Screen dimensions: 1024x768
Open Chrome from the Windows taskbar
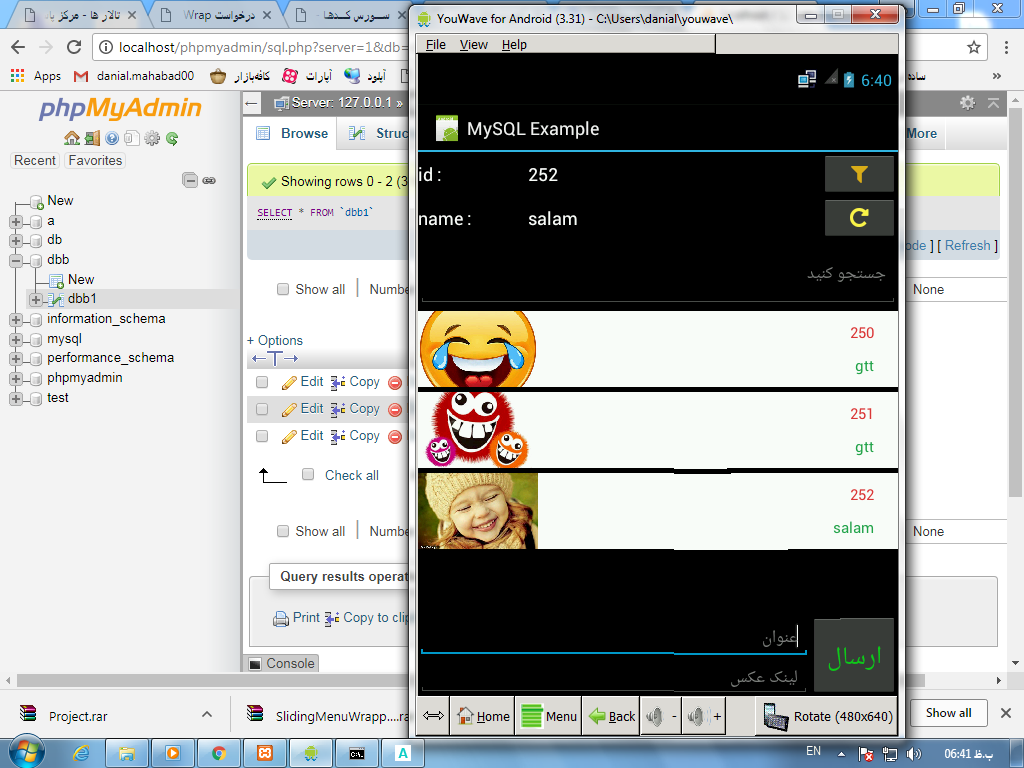[219, 752]
